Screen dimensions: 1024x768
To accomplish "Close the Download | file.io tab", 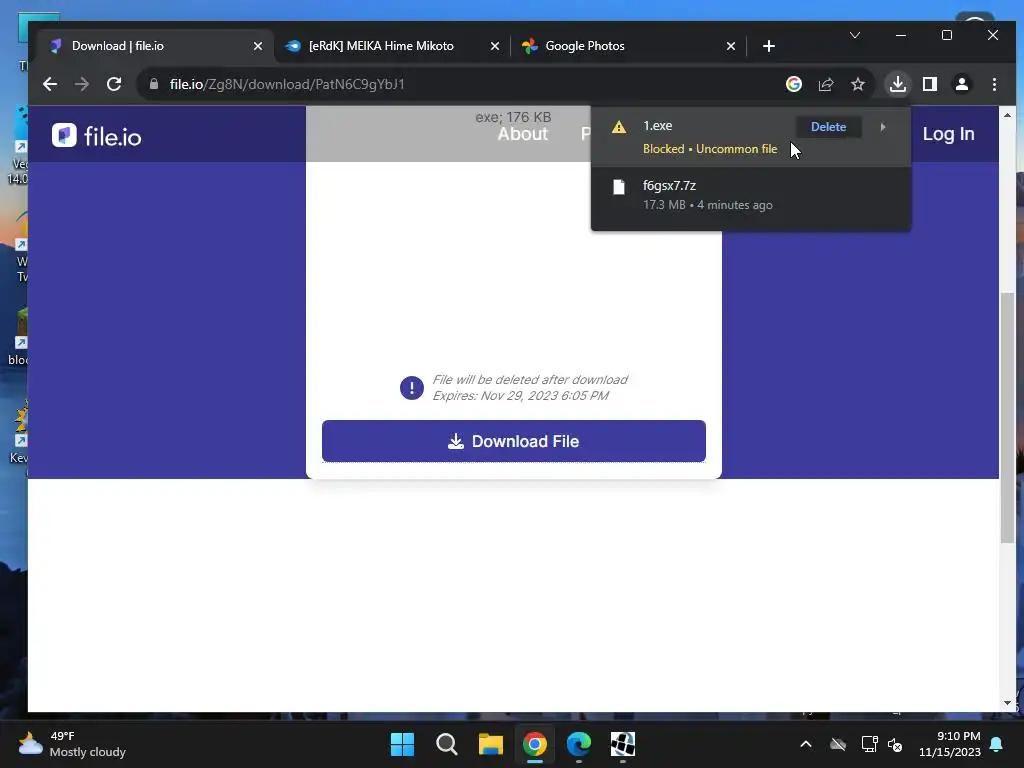I will [258, 46].
